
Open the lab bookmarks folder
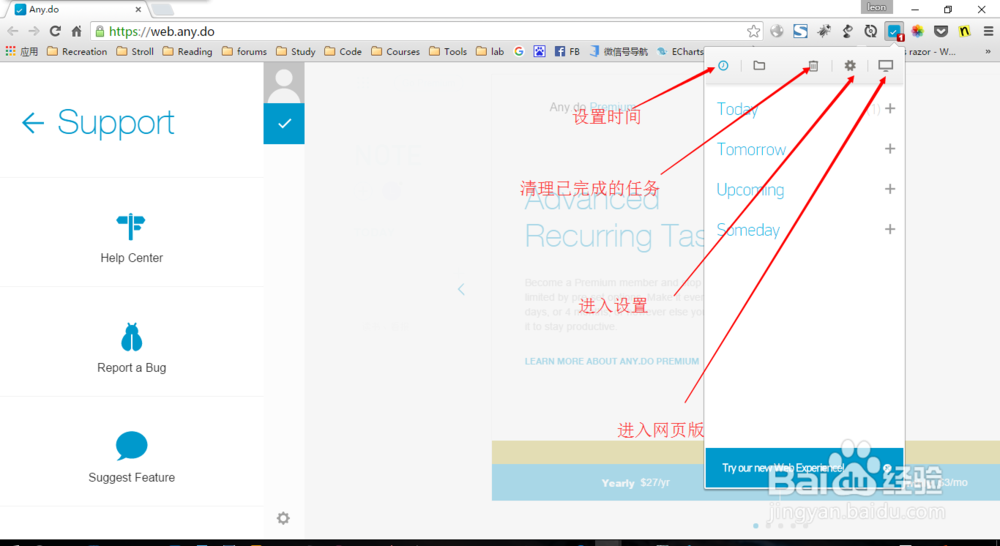pyautogui.click(x=490, y=52)
